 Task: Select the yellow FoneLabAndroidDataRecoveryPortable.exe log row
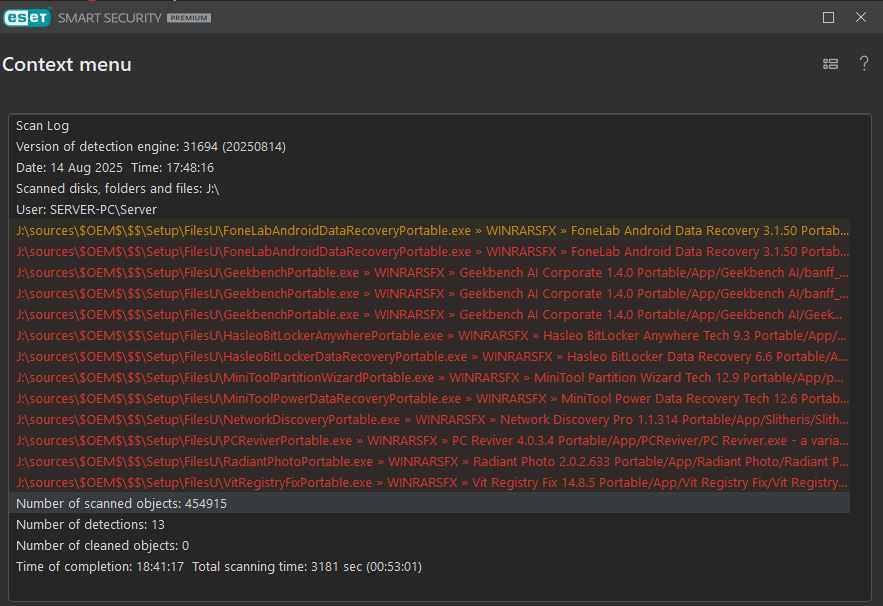tap(430, 230)
